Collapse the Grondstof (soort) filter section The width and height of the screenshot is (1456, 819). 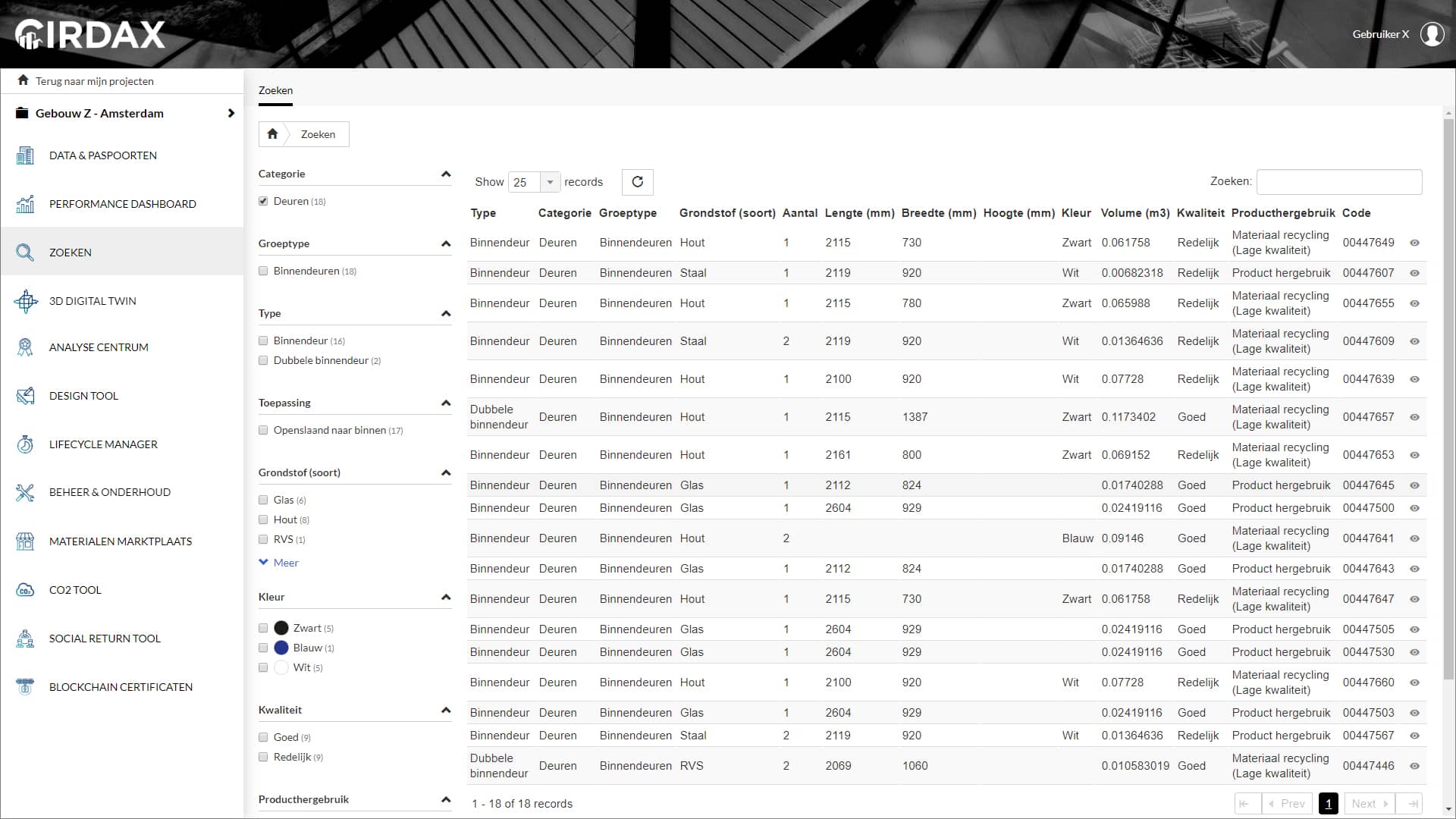click(x=446, y=472)
